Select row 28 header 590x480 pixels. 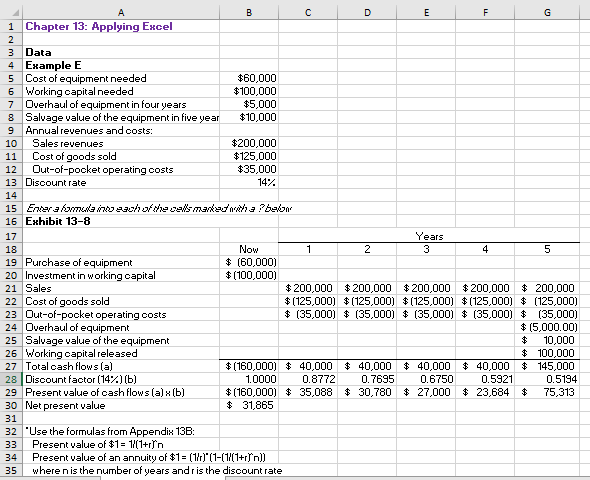click(x=11, y=379)
